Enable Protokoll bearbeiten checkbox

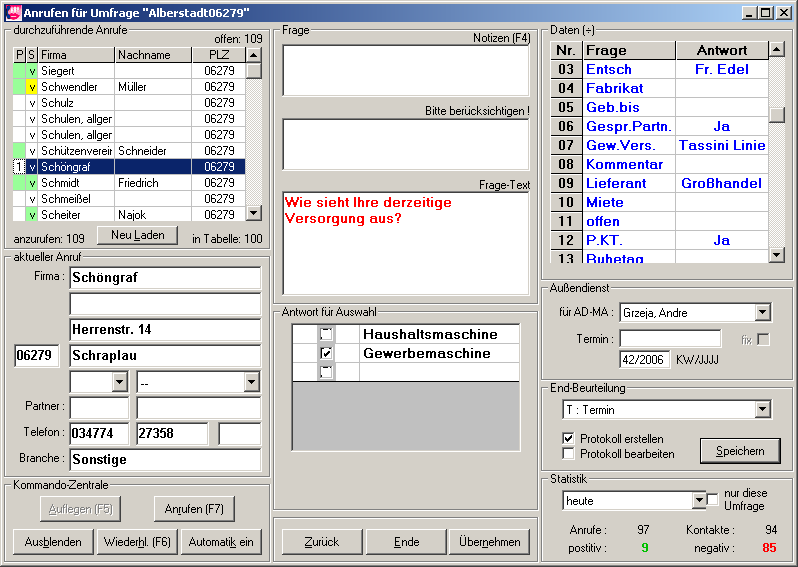(569, 454)
